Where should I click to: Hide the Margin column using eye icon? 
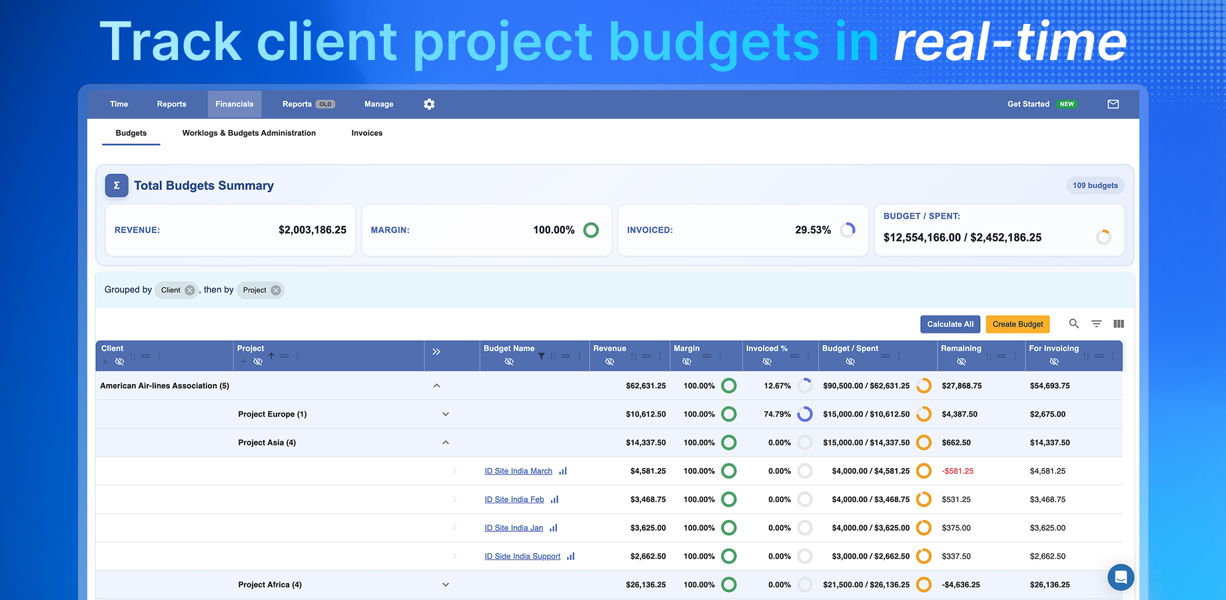coord(686,362)
